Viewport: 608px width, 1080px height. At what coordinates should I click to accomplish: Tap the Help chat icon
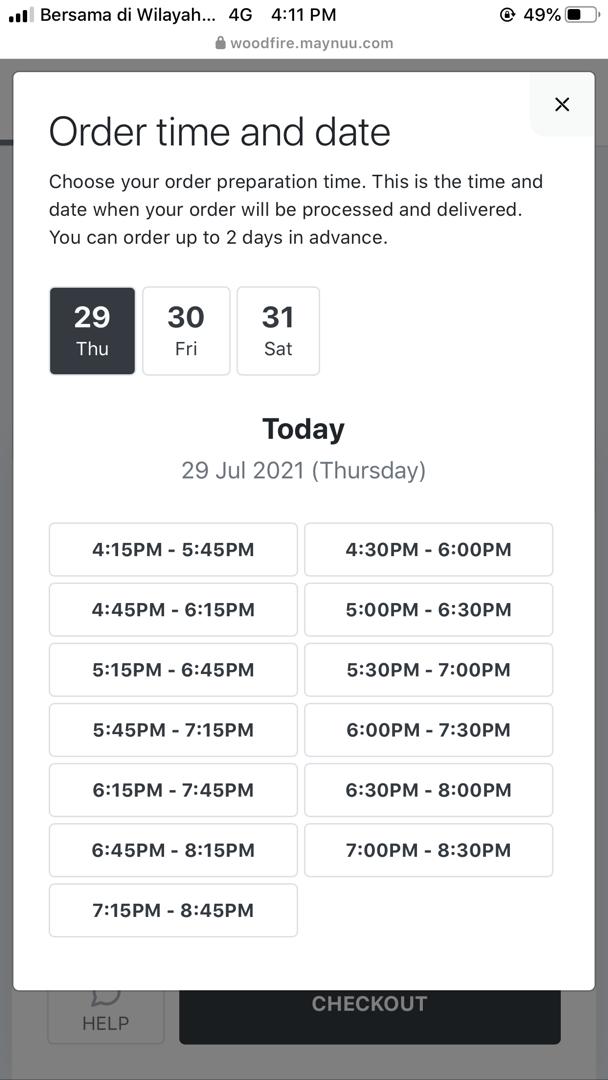105,1010
